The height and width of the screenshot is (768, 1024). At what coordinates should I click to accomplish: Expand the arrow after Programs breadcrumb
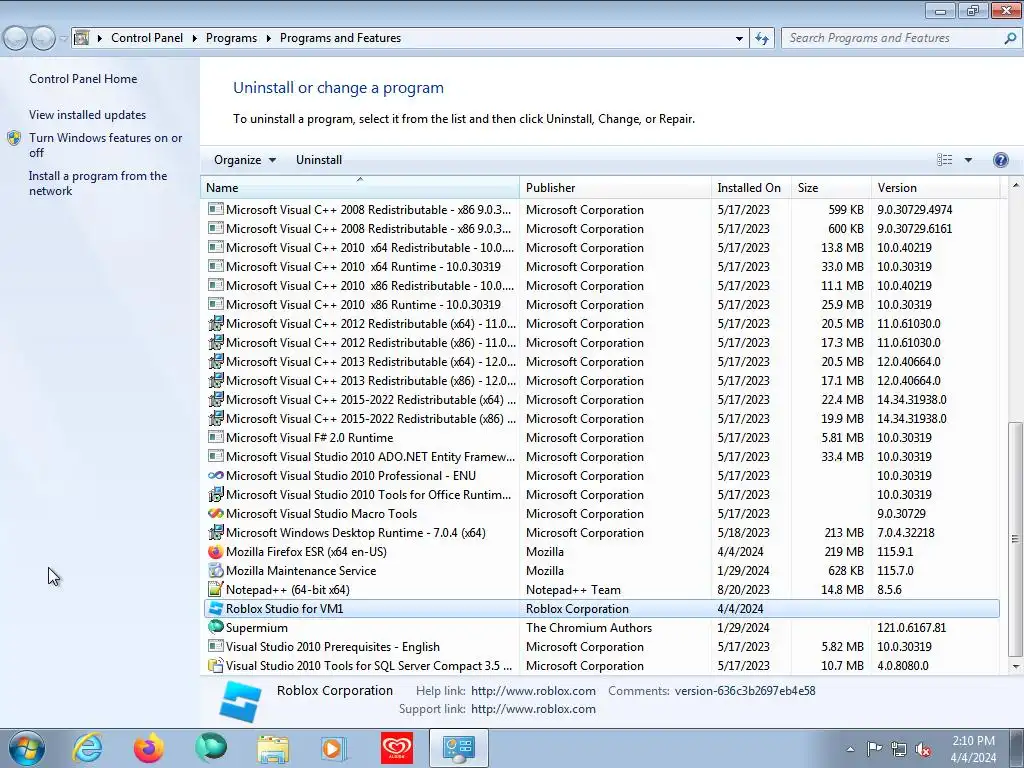point(268,39)
